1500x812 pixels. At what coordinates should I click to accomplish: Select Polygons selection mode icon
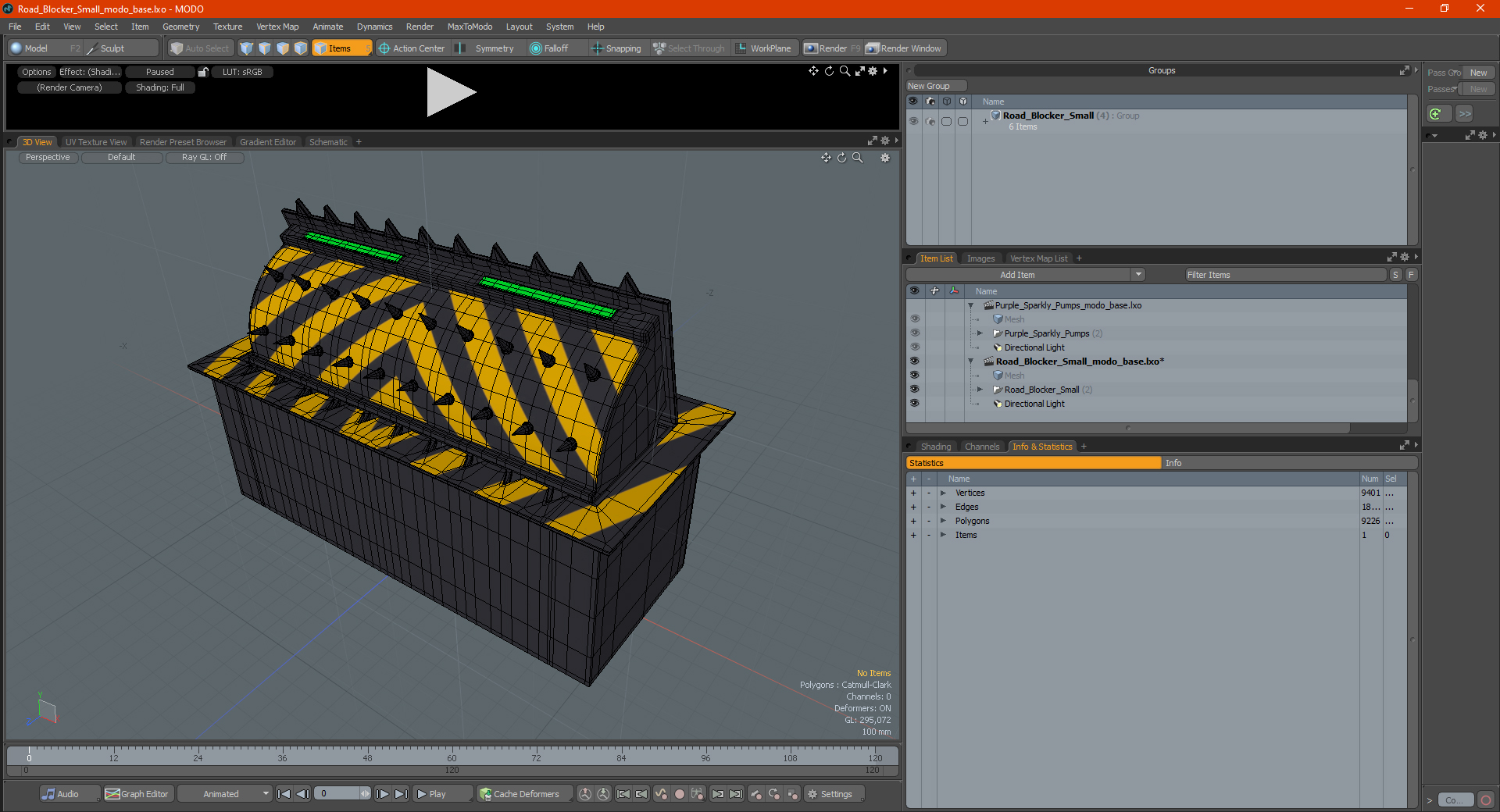pos(283,48)
